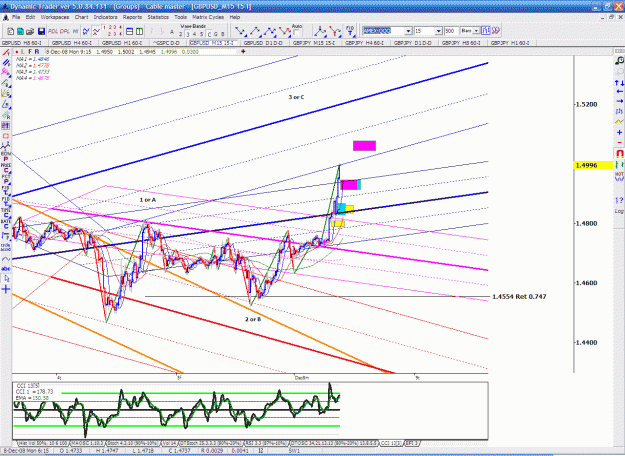This screenshot has width=625, height=456.
Task: Click the tile horizontally window icon
Action: pos(130,31)
